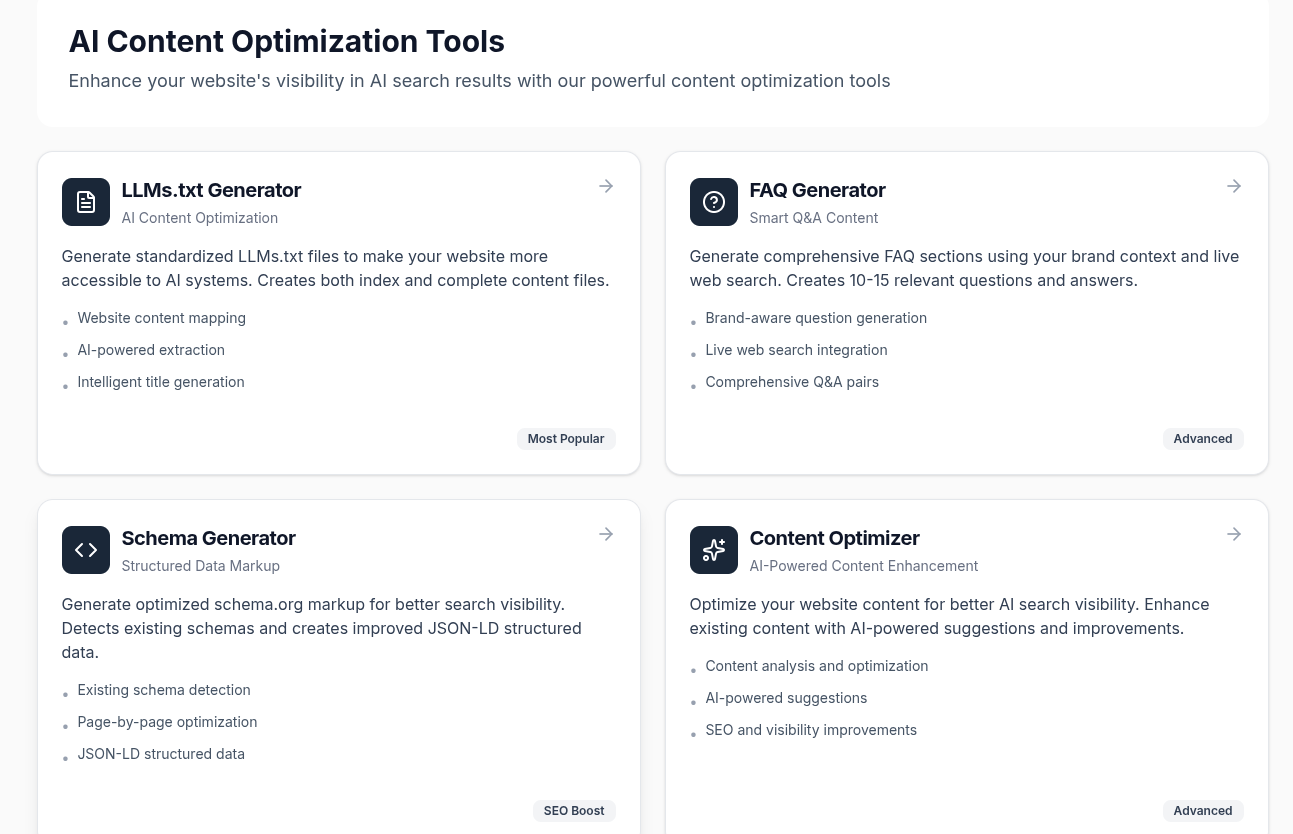Click 'Website content mapping' feature text

[161, 318]
